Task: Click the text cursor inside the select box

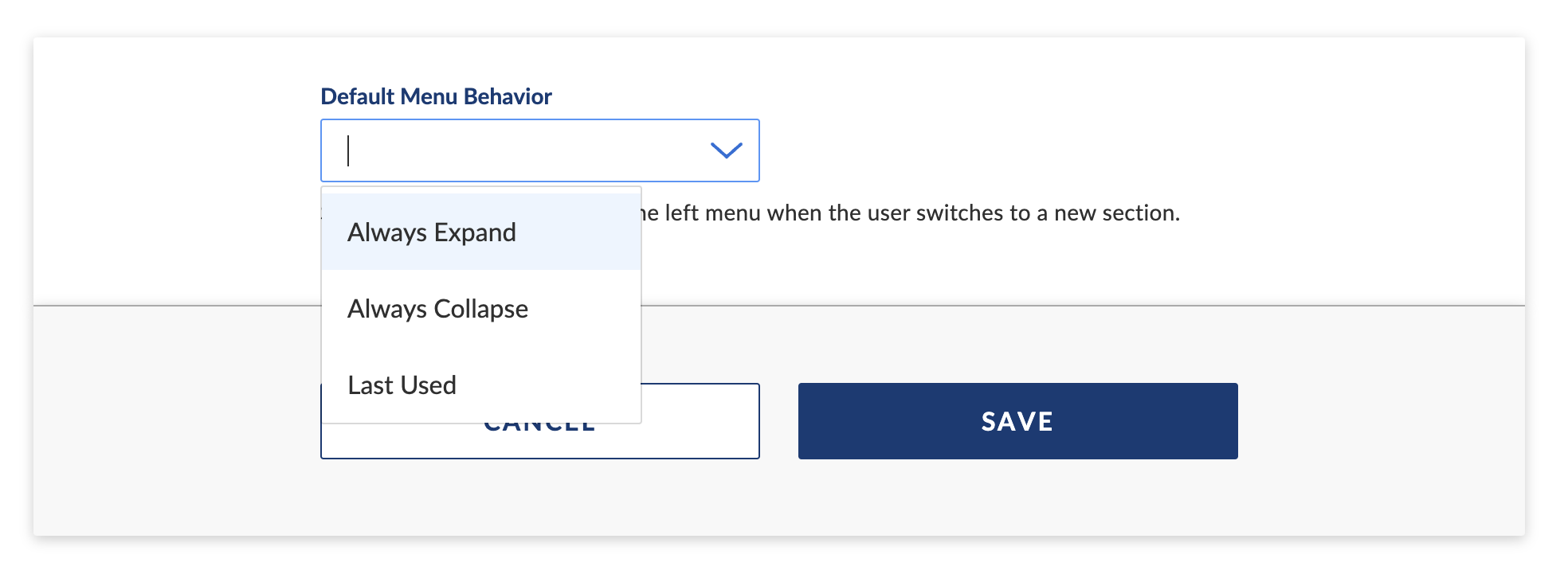Action: 348,150
